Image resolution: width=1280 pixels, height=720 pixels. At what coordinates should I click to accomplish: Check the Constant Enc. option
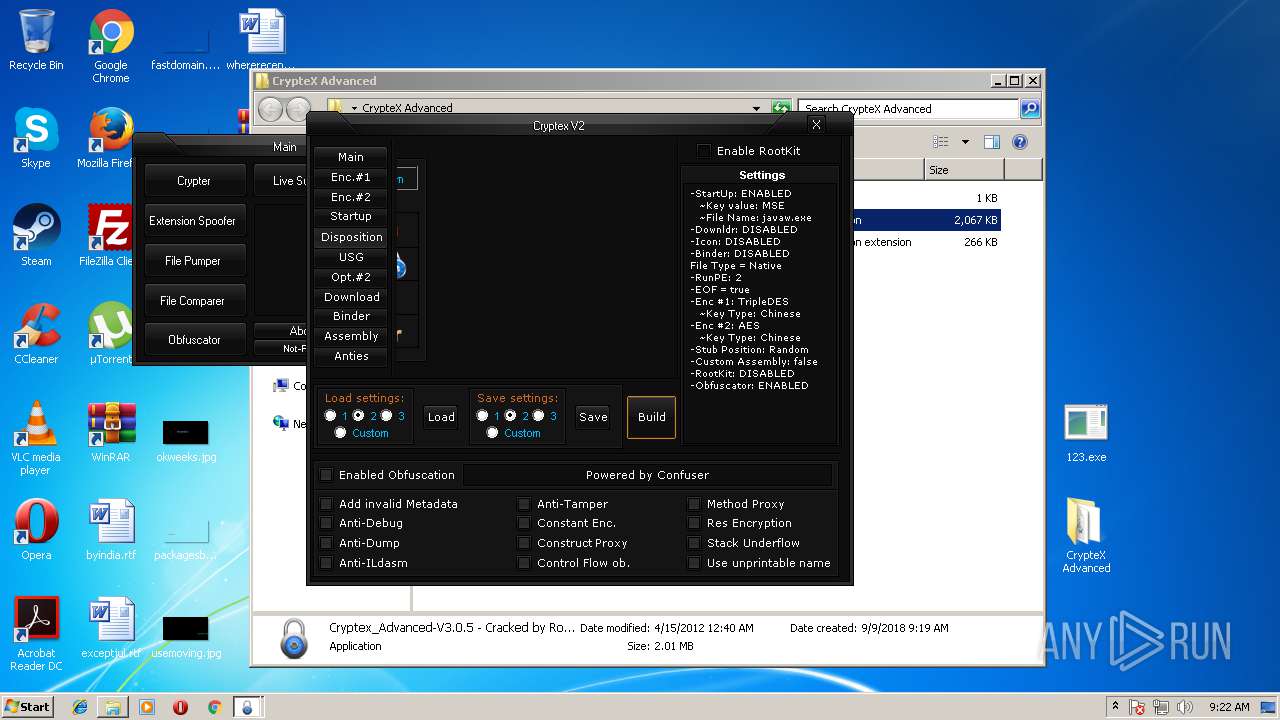click(x=524, y=523)
